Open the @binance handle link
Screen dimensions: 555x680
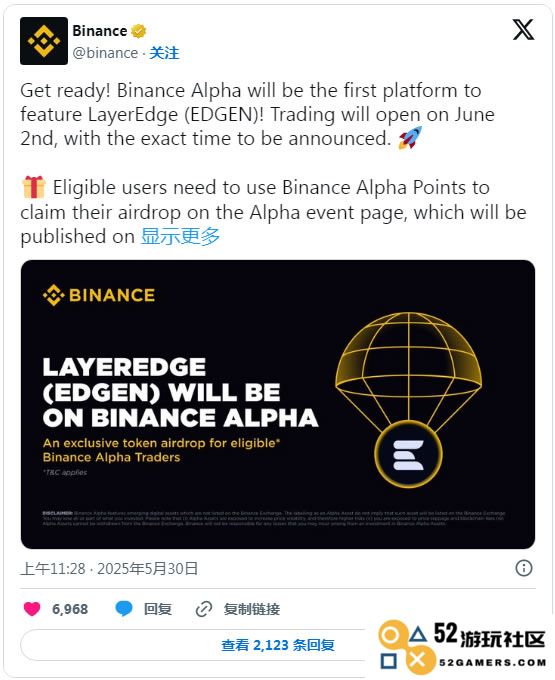pyautogui.click(x=105, y=53)
